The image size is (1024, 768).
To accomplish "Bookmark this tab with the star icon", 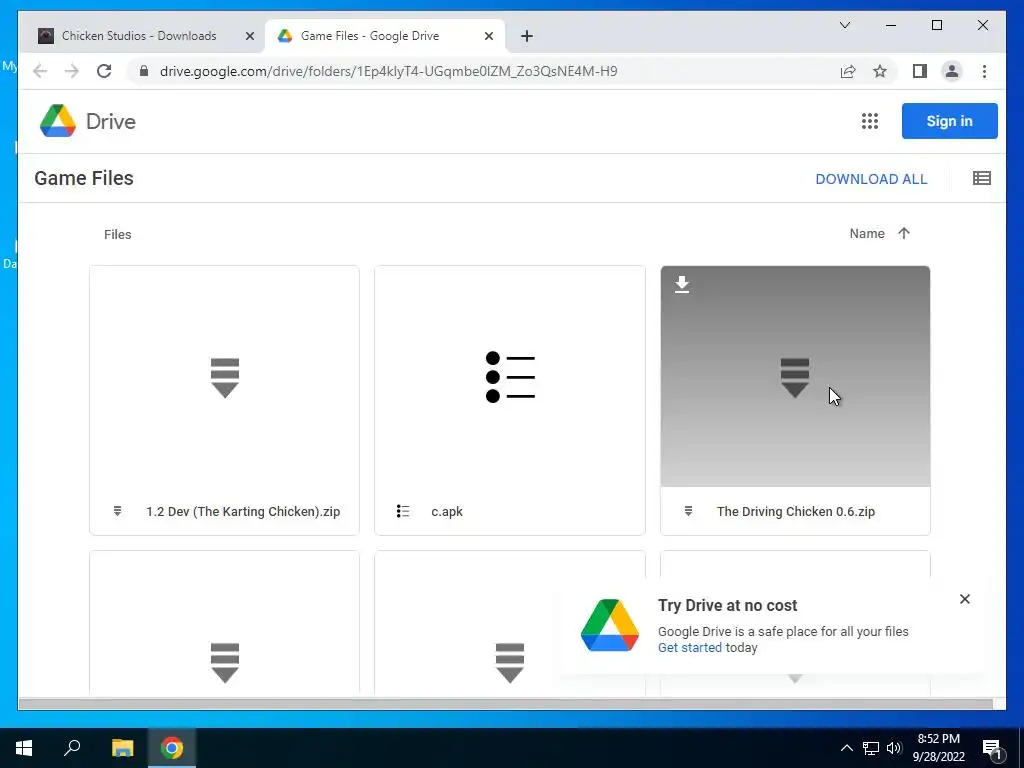I will click(880, 71).
